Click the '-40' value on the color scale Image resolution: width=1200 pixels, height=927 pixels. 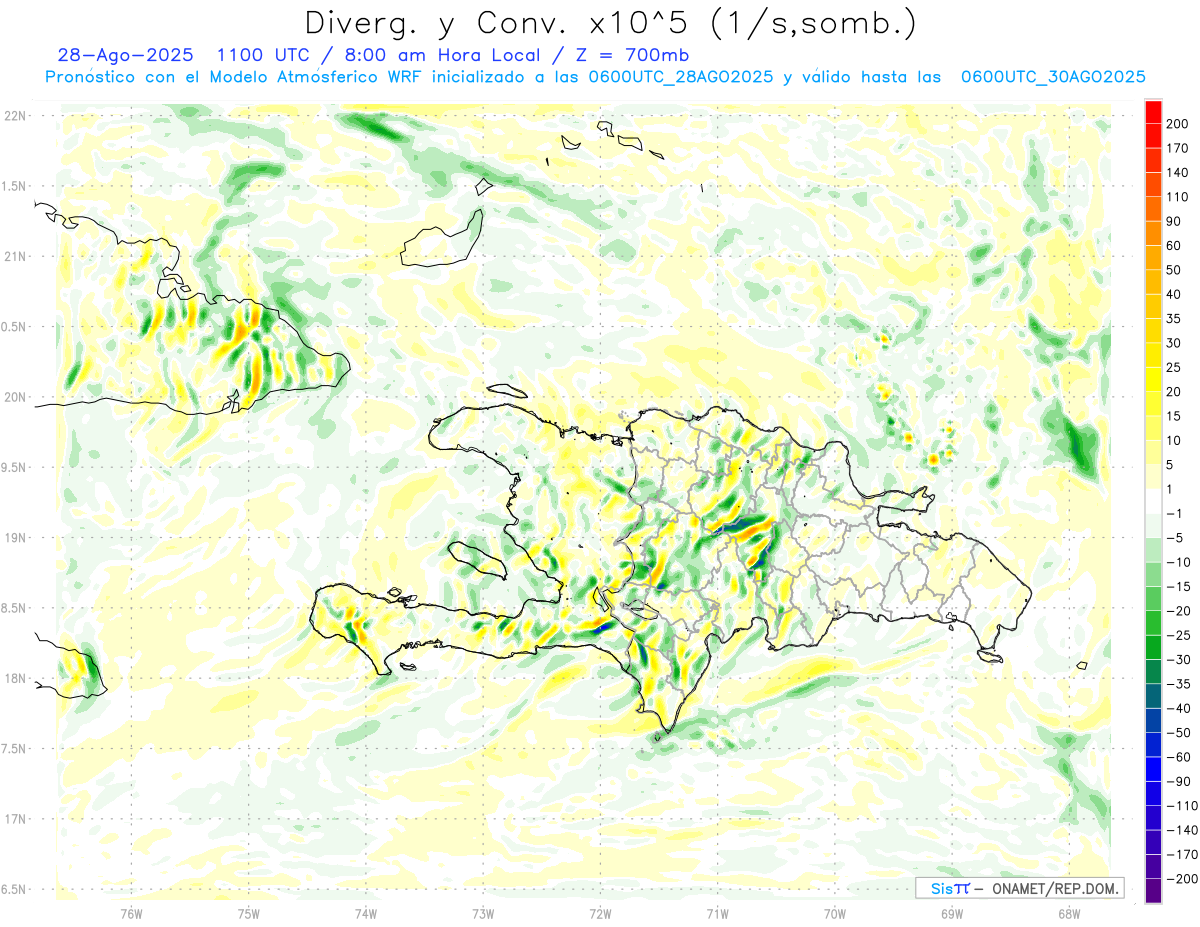(x=1179, y=708)
